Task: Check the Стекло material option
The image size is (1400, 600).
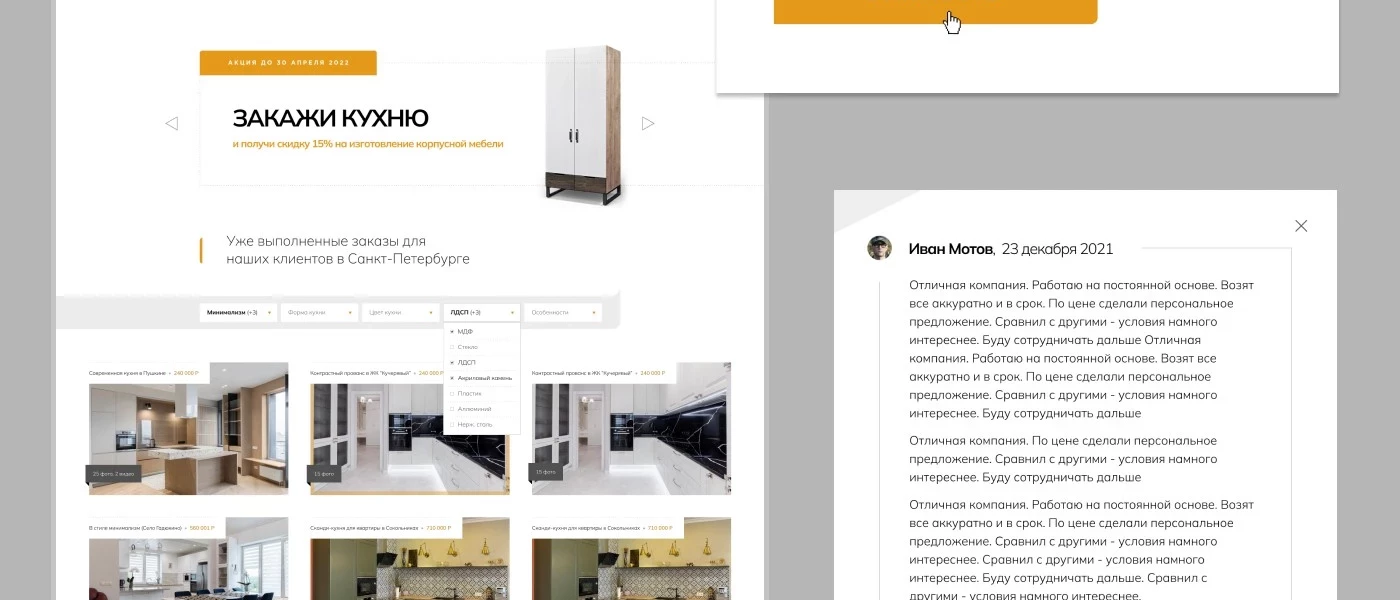Action: (452, 347)
